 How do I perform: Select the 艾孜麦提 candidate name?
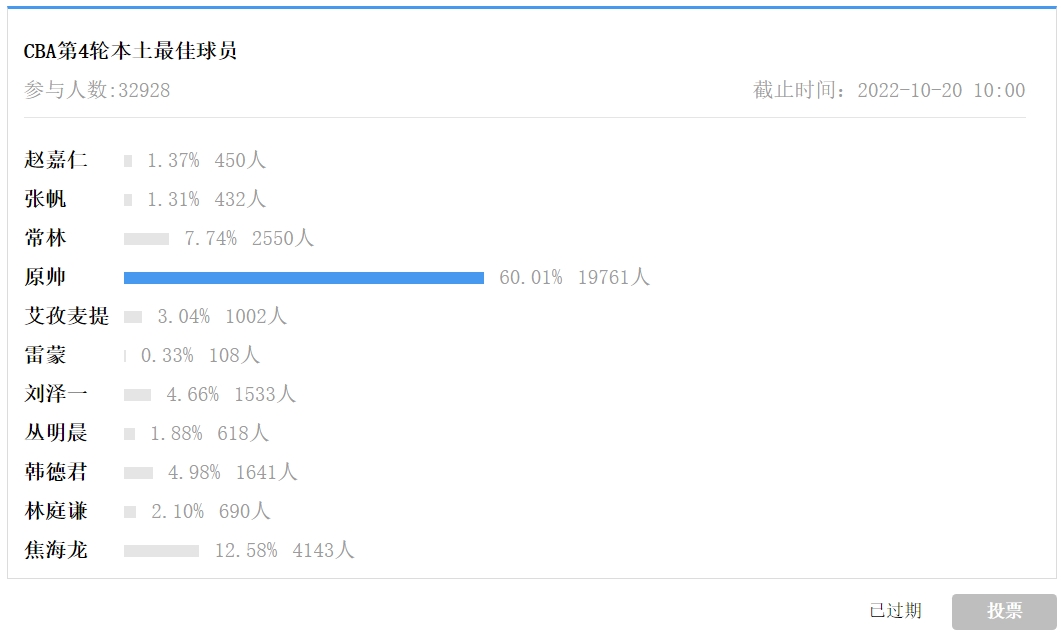pyautogui.click(x=66, y=316)
